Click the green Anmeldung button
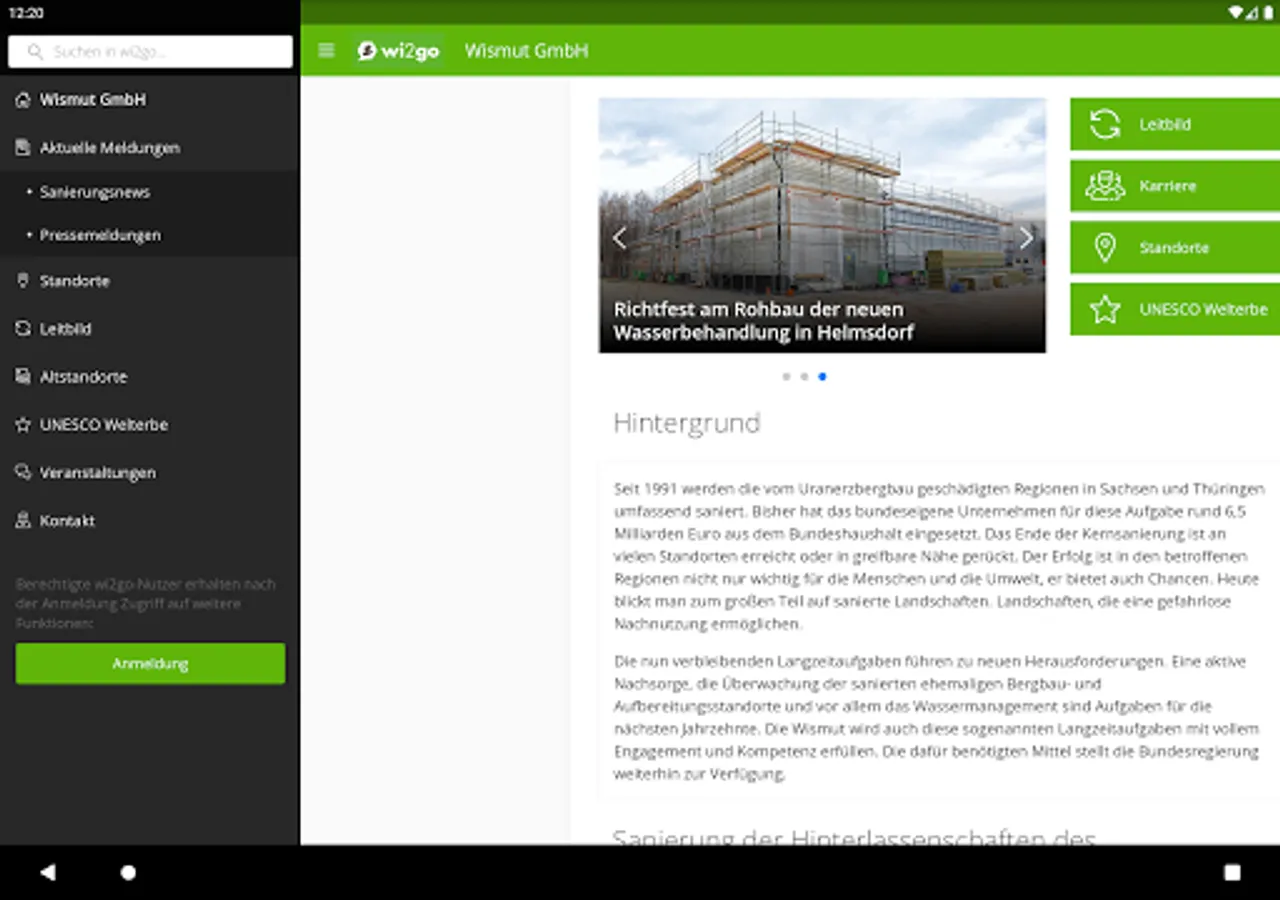1280x900 pixels. coord(150,664)
